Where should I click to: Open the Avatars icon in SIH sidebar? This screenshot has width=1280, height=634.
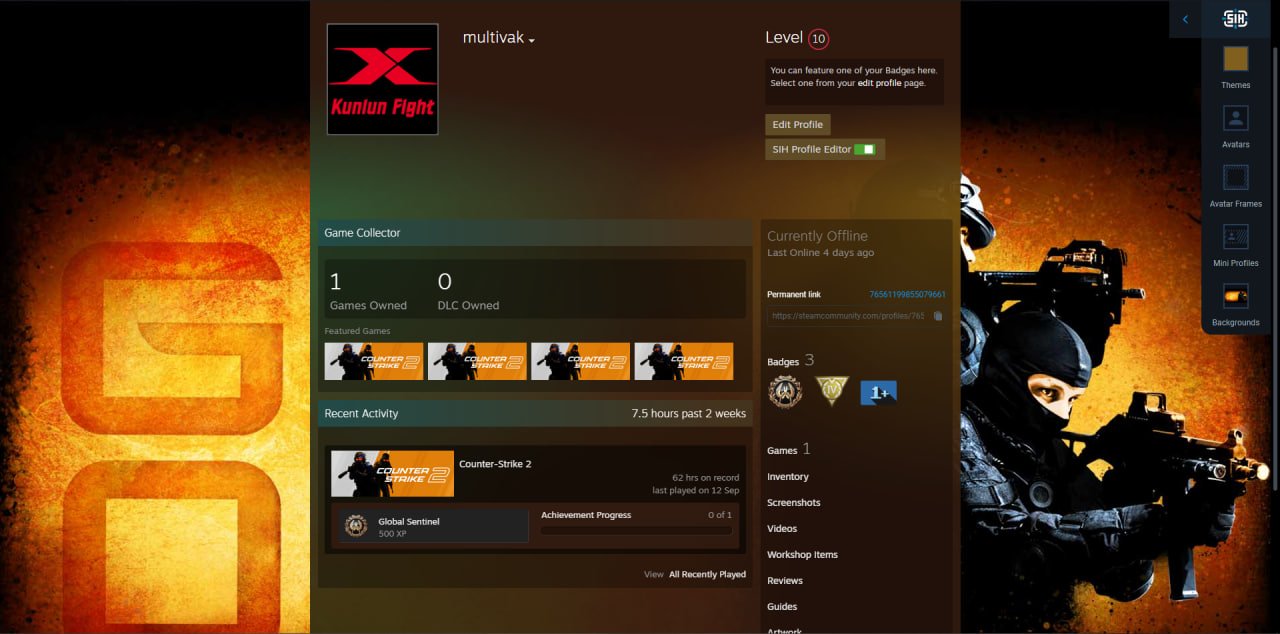1235,119
